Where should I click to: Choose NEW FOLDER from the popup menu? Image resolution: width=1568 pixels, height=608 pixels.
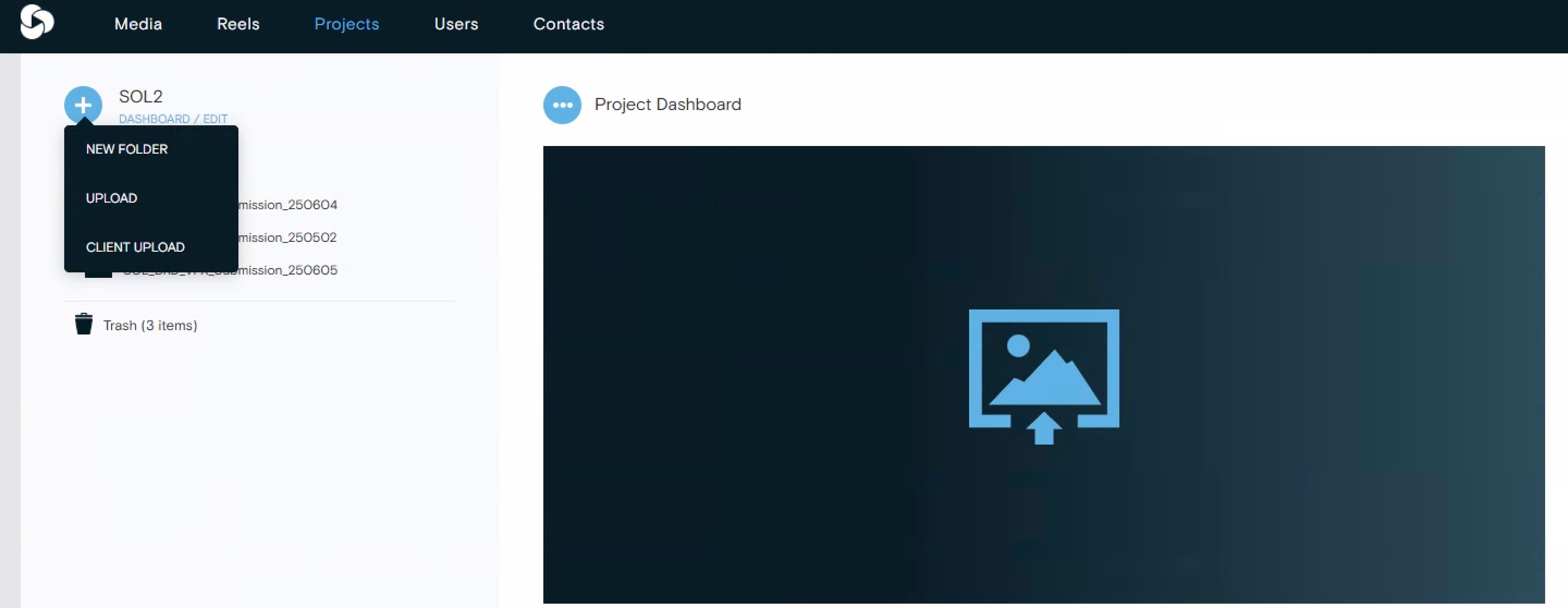tap(127, 149)
